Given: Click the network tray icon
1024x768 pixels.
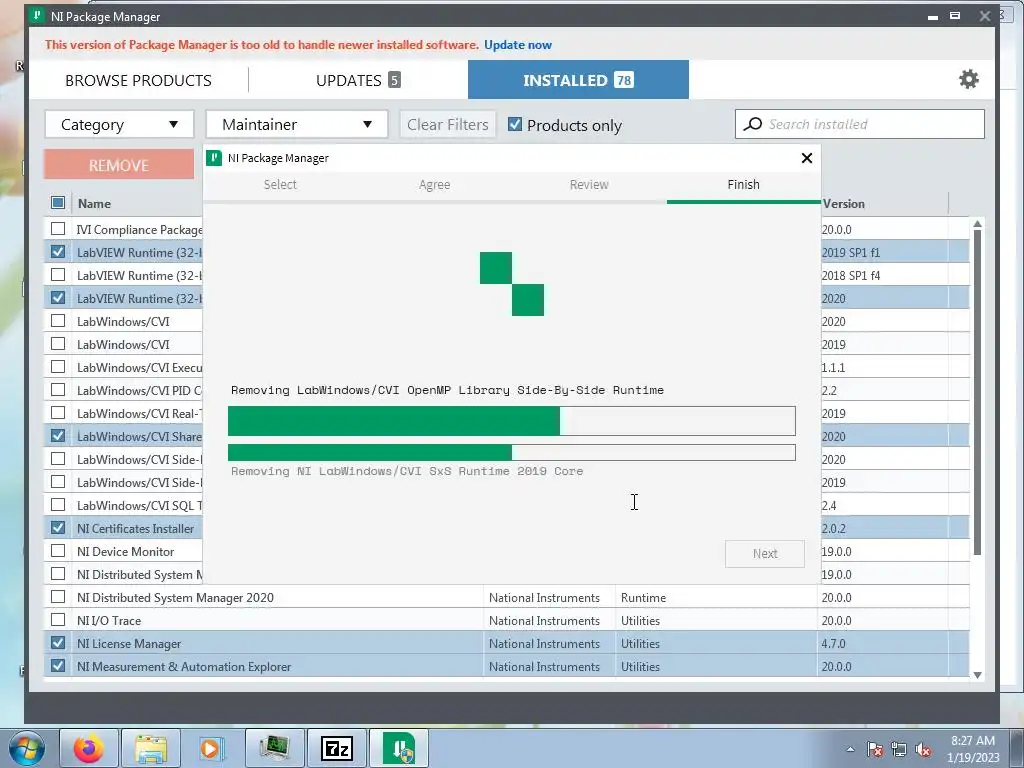Looking at the screenshot, I should click(899, 749).
